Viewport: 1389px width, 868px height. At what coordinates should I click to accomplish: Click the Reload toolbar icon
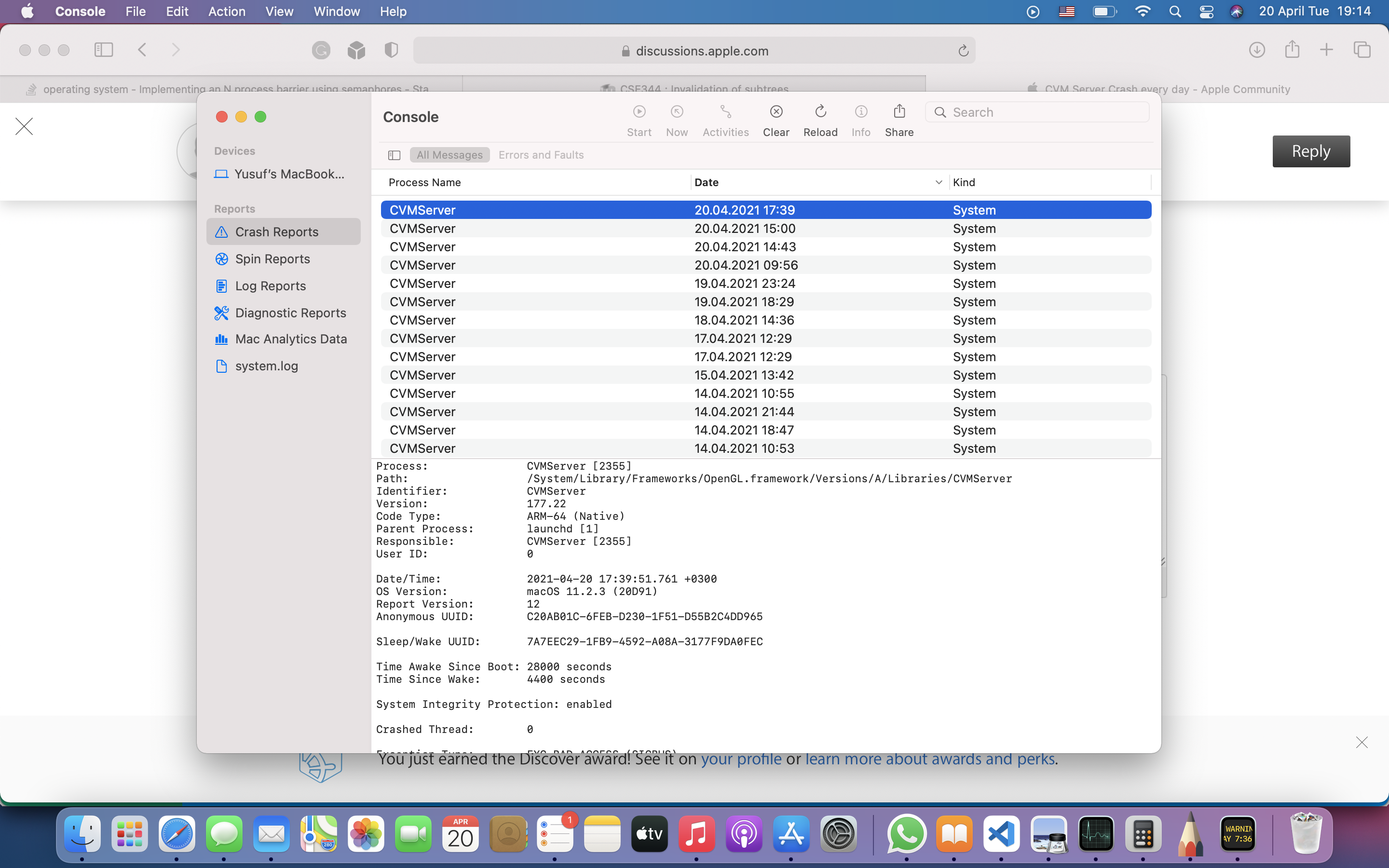(x=820, y=112)
